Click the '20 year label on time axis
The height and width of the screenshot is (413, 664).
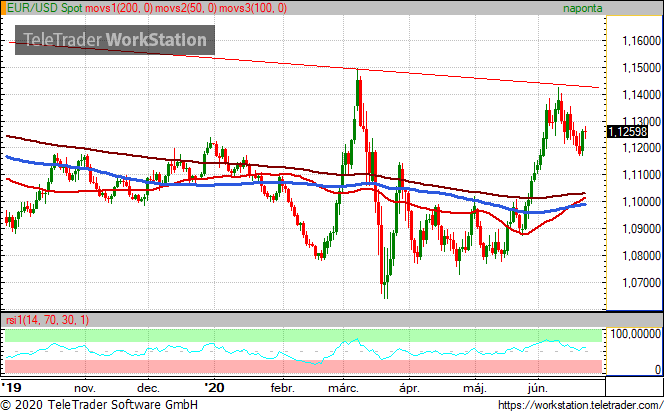(x=214, y=387)
